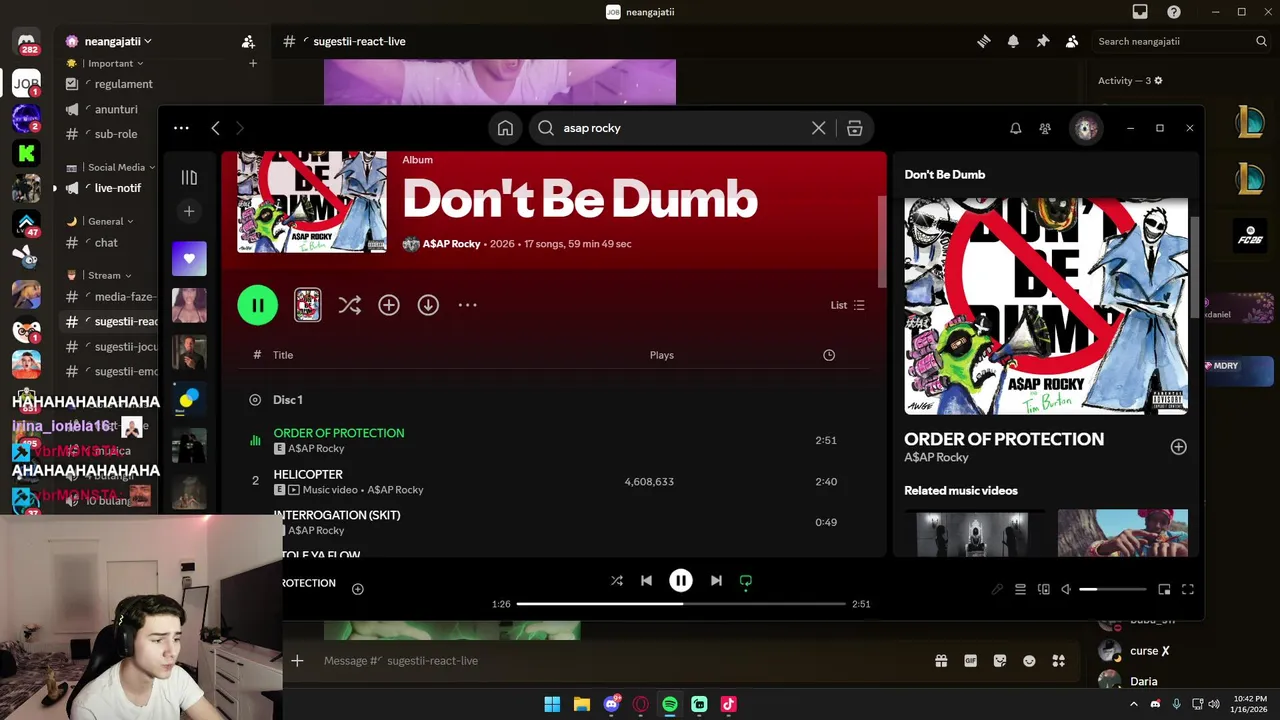Image resolution: width=1280 pixels, height=720 pixels.
Task: Open the miniplayer icon
Action: point(1164,590)
